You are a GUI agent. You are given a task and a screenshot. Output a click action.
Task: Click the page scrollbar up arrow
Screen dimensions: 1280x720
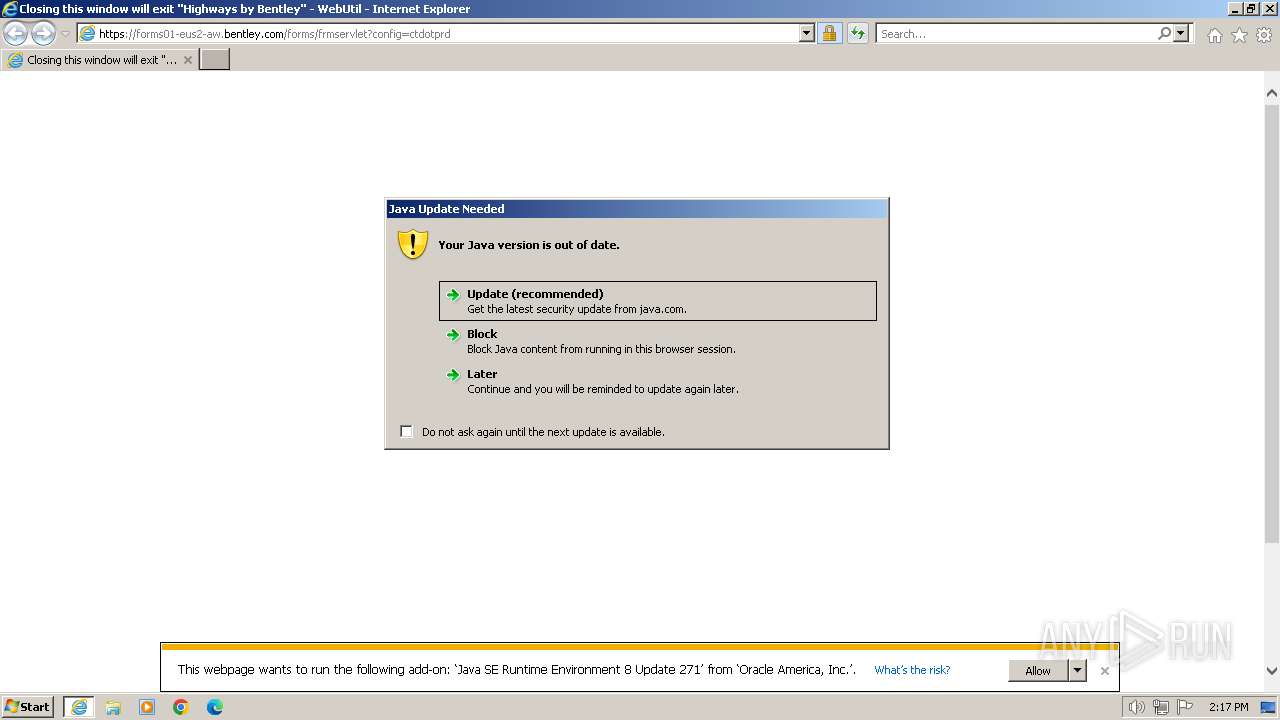1272,93
